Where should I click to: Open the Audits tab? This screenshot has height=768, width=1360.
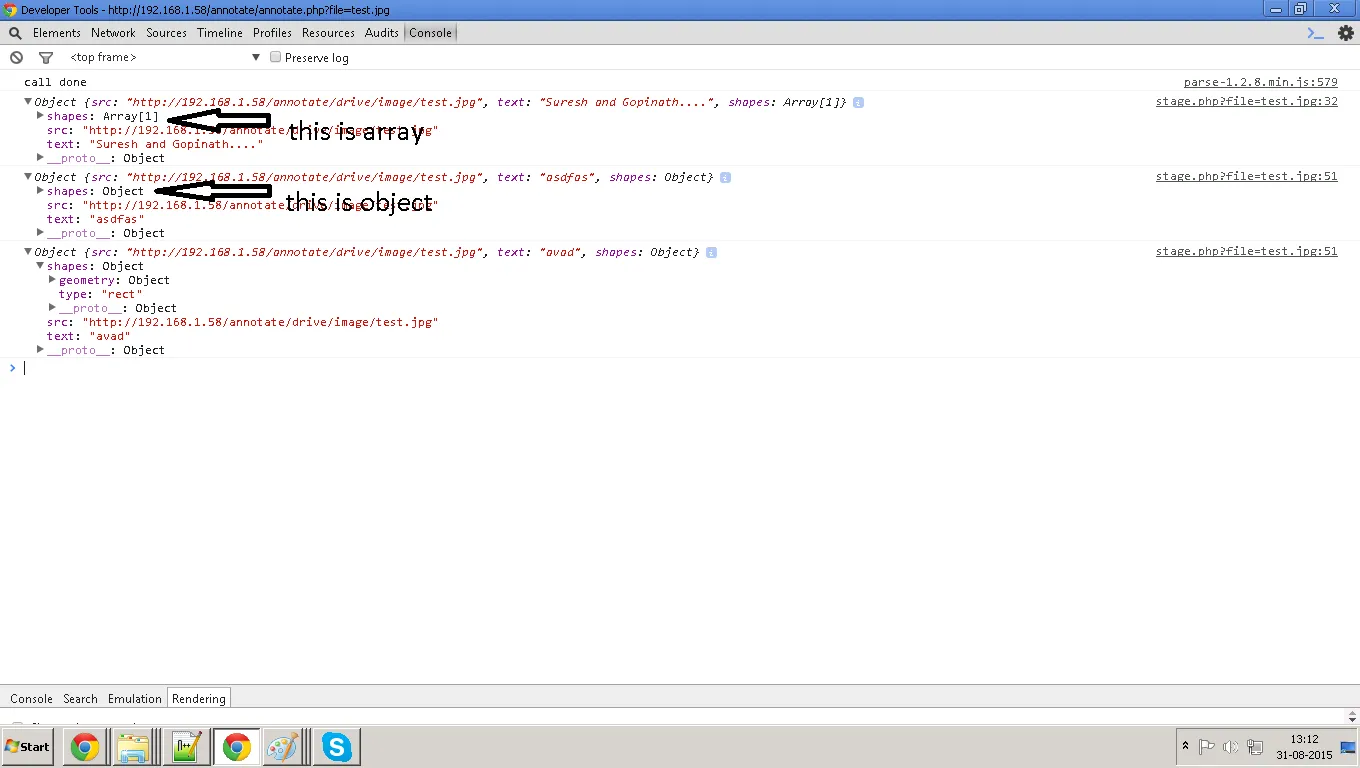click(x=382, y=33)
